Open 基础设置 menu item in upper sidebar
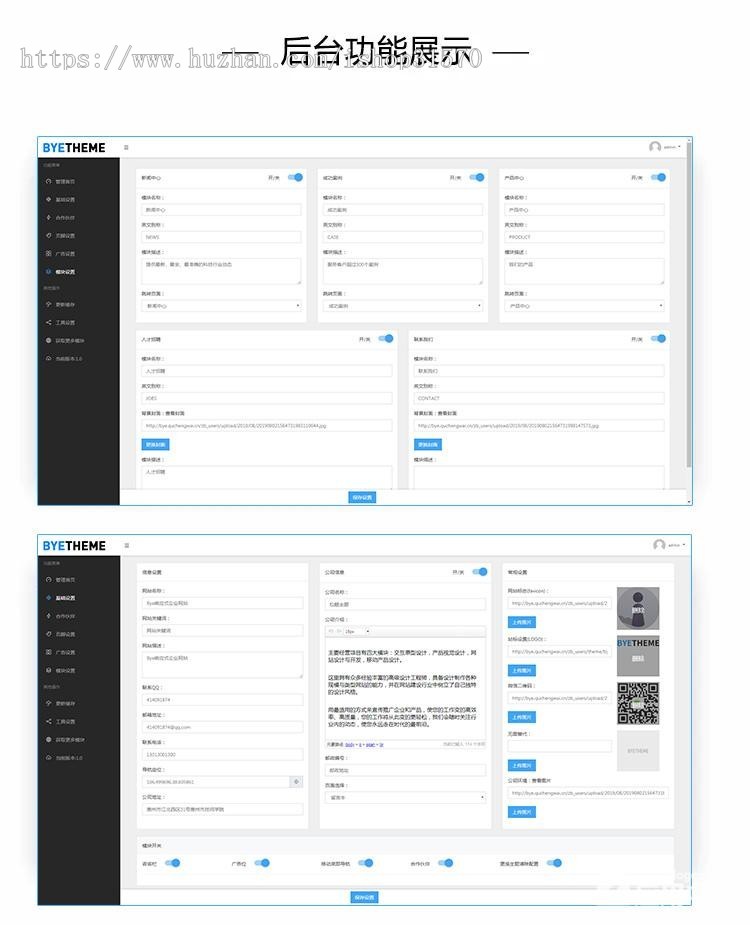 (x=65, y=199)
